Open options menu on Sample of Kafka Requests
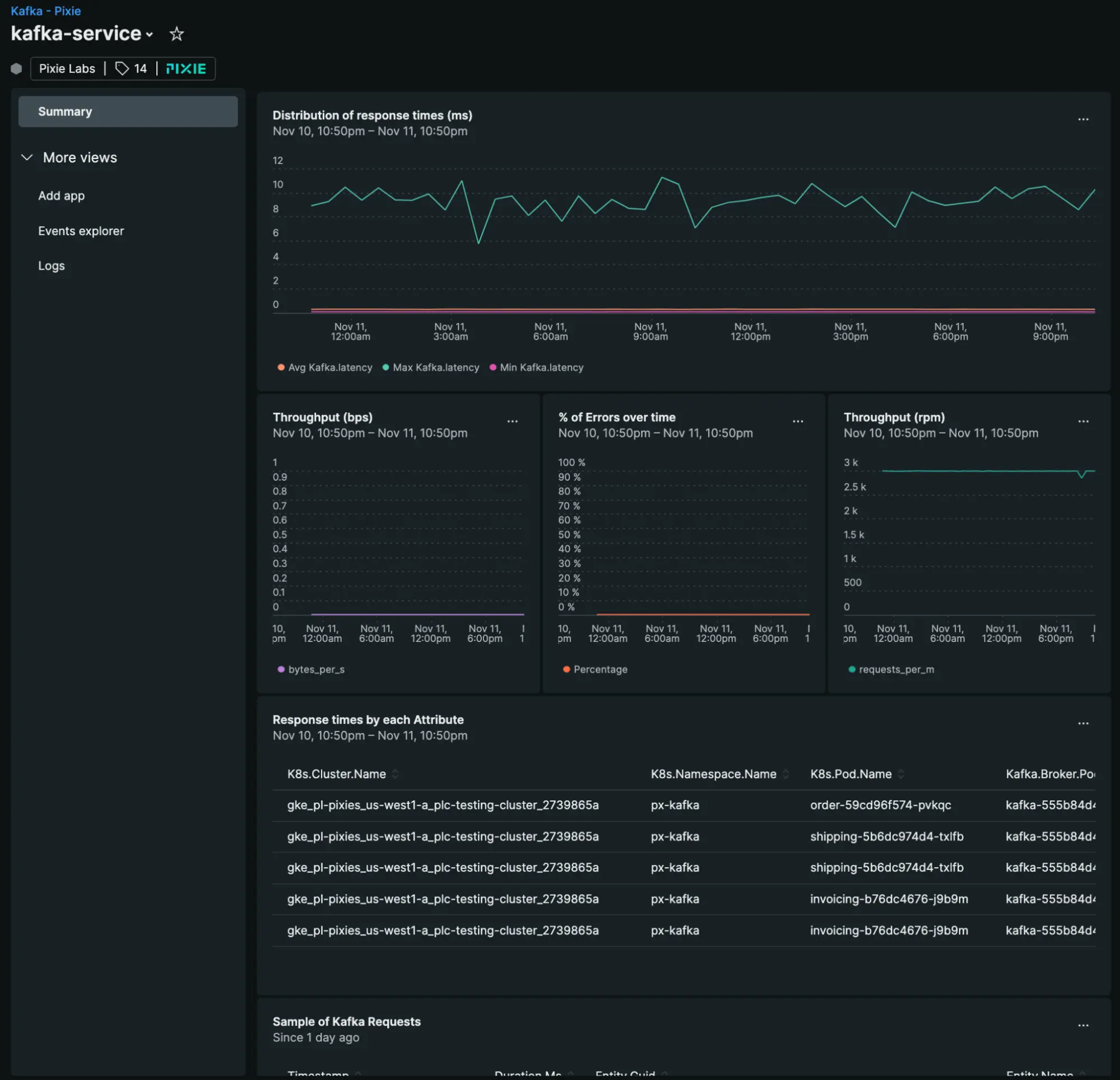Screen dimensions: 1120x1080 click(x=1084, y=1025)
